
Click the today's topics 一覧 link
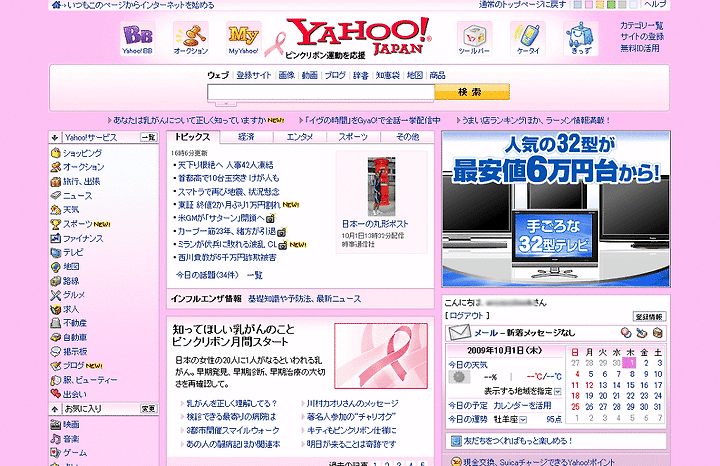tap(254, 275)
